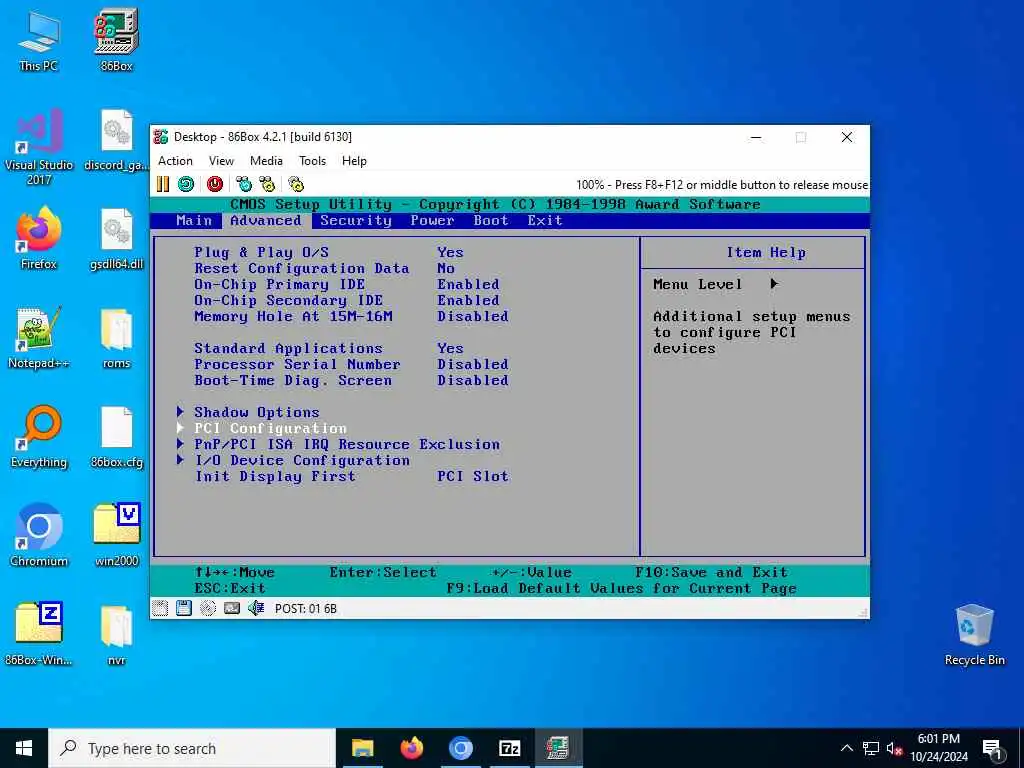Screen dimensions: 1024x768
Task: Switch to the Power BIOS tab
Action: click(x=432, y=221)
